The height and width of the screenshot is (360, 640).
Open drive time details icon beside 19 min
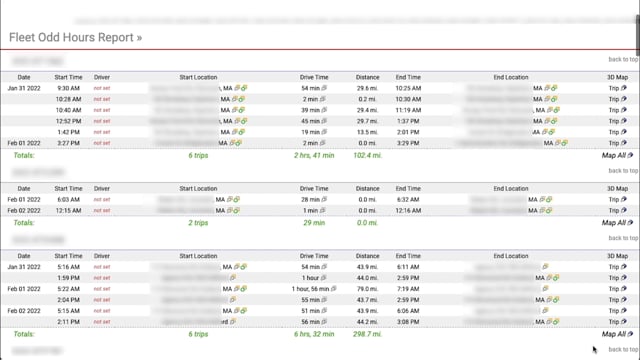(x=324, y=132)
